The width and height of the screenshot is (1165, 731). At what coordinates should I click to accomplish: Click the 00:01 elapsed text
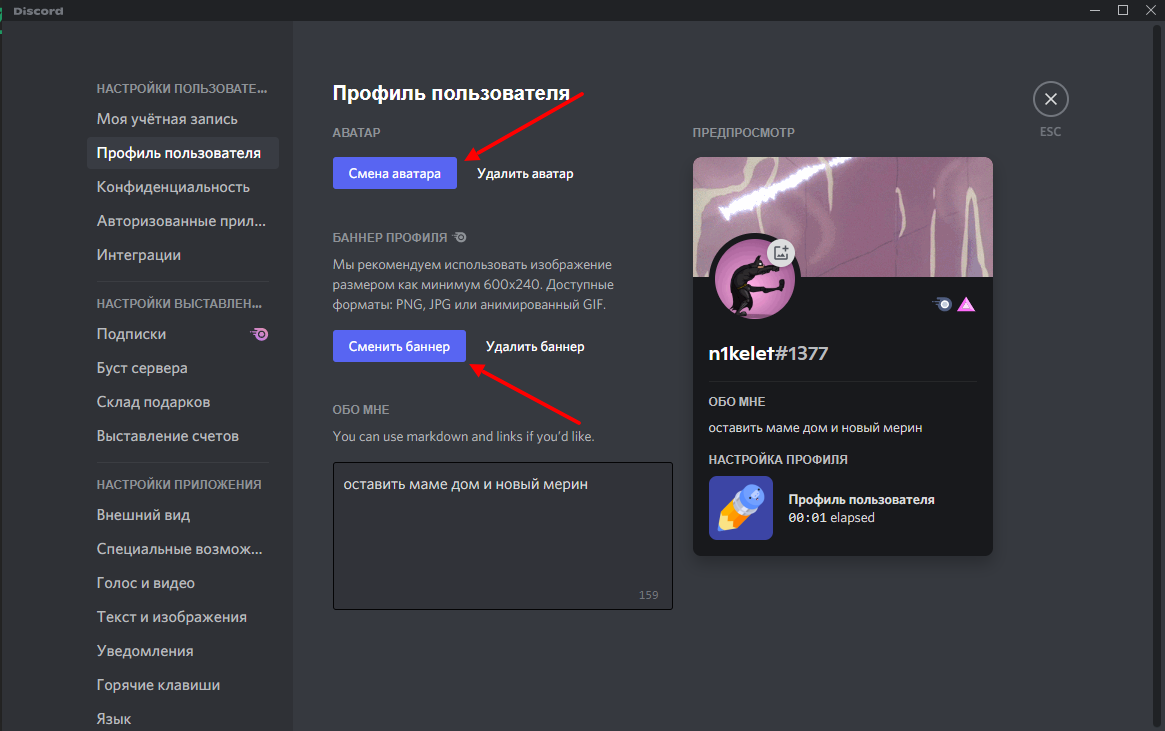pos(831,518)
